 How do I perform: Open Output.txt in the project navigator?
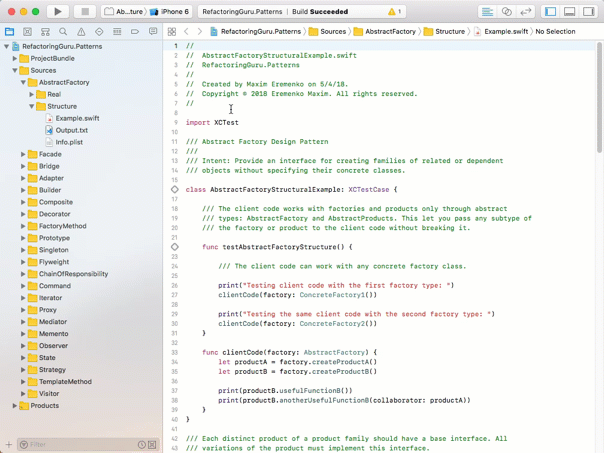(x=71, y=130)
